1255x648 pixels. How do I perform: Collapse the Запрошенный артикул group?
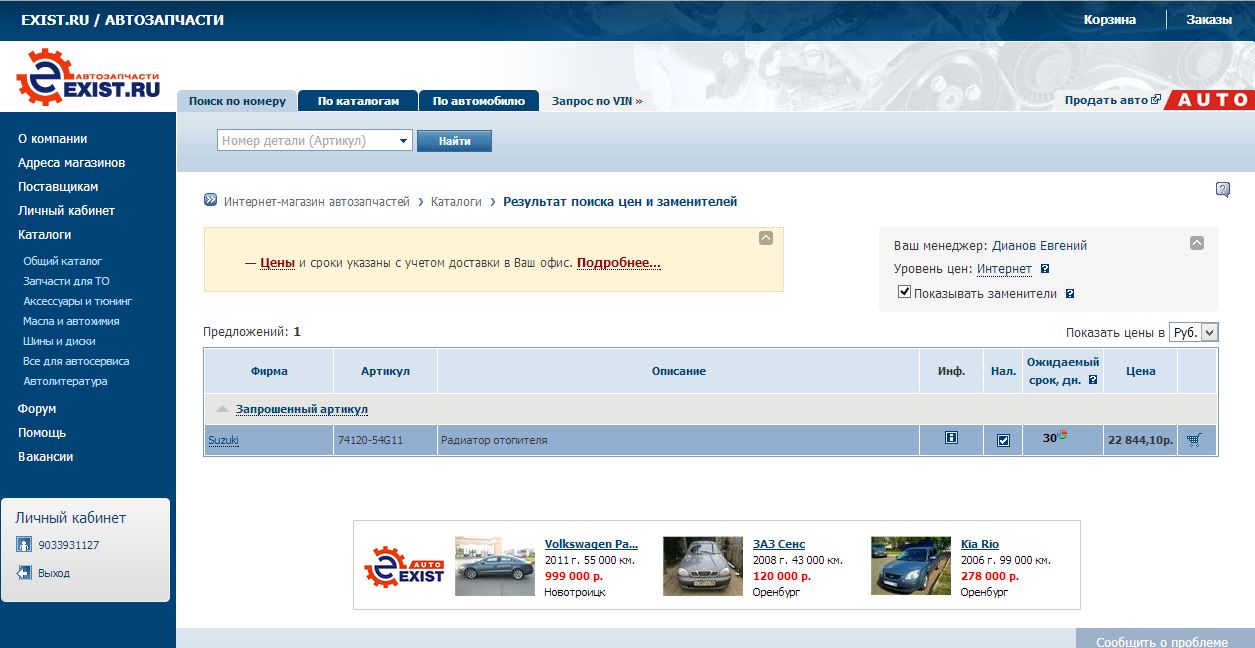222,409
